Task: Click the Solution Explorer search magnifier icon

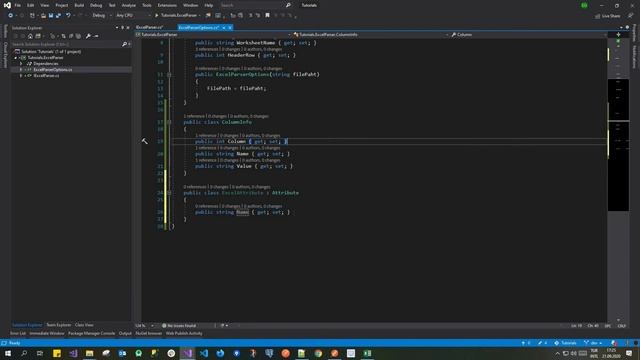Action: coord(124,44)
